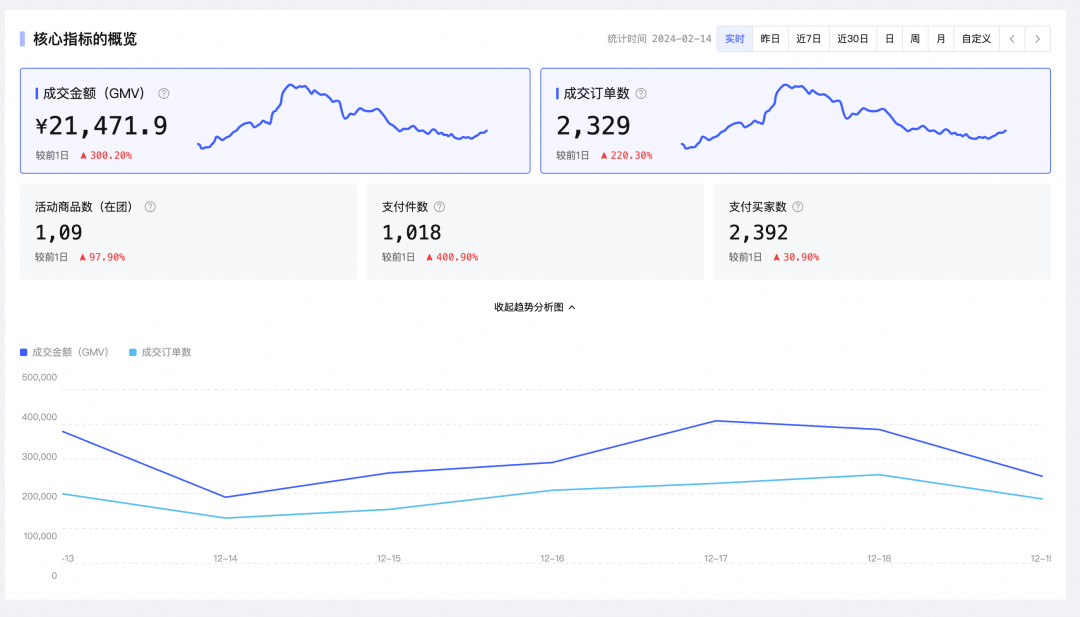Go to next period arrow
The height and width of the screenshot is (617, 1080).
pyautogui.click(x=1037, y=39)
